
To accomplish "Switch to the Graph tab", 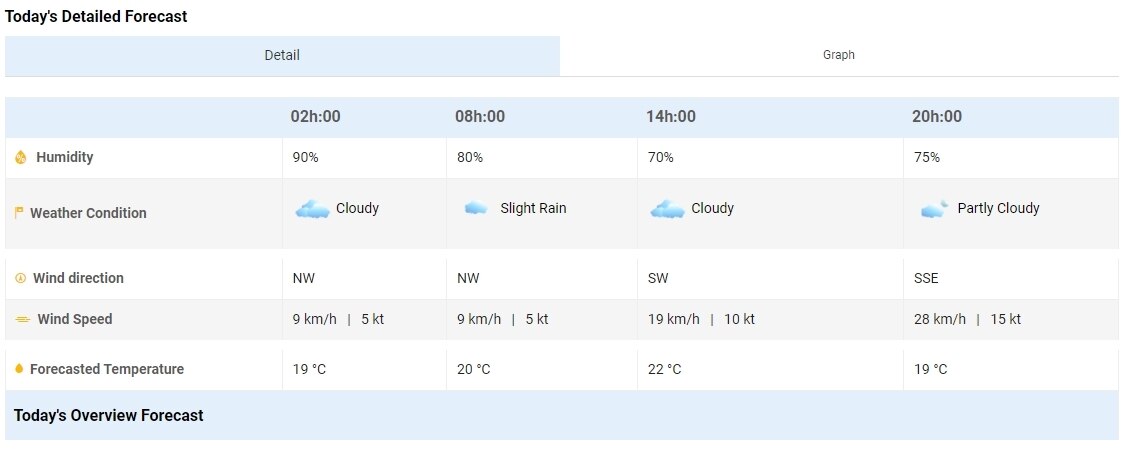I will (x=838, y=56).
